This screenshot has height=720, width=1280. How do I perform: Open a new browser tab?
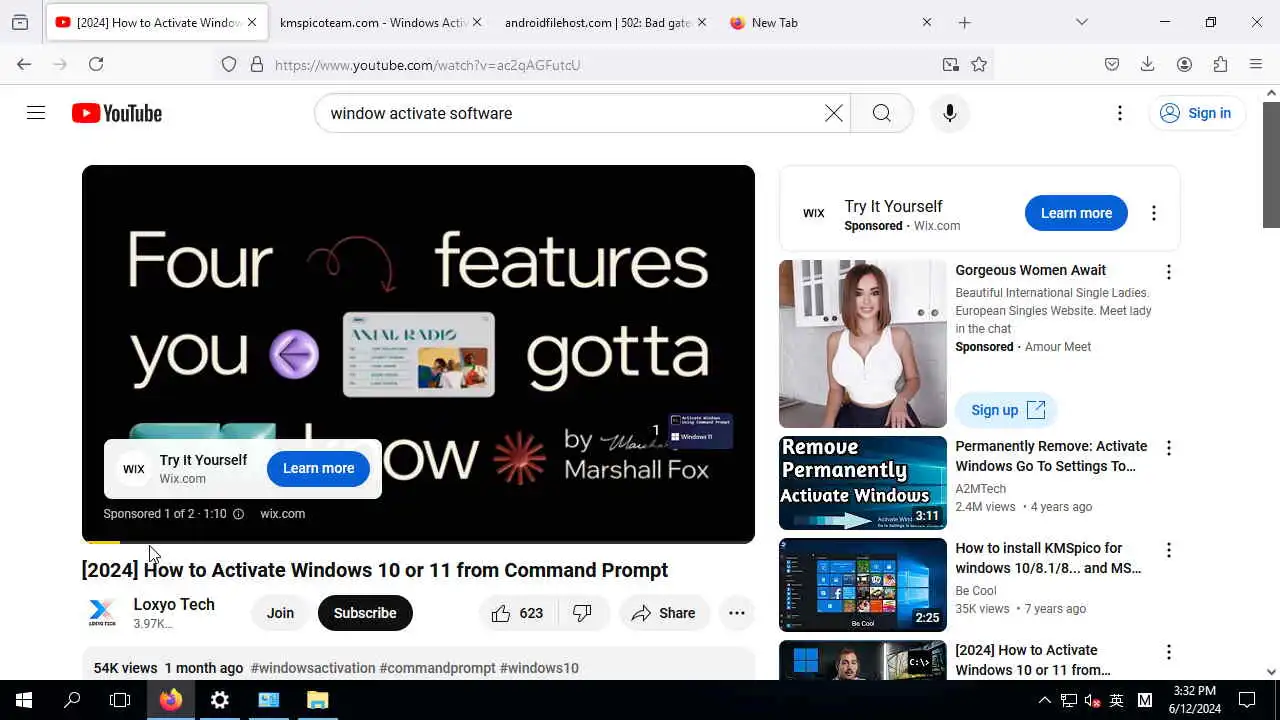point(964,22)
